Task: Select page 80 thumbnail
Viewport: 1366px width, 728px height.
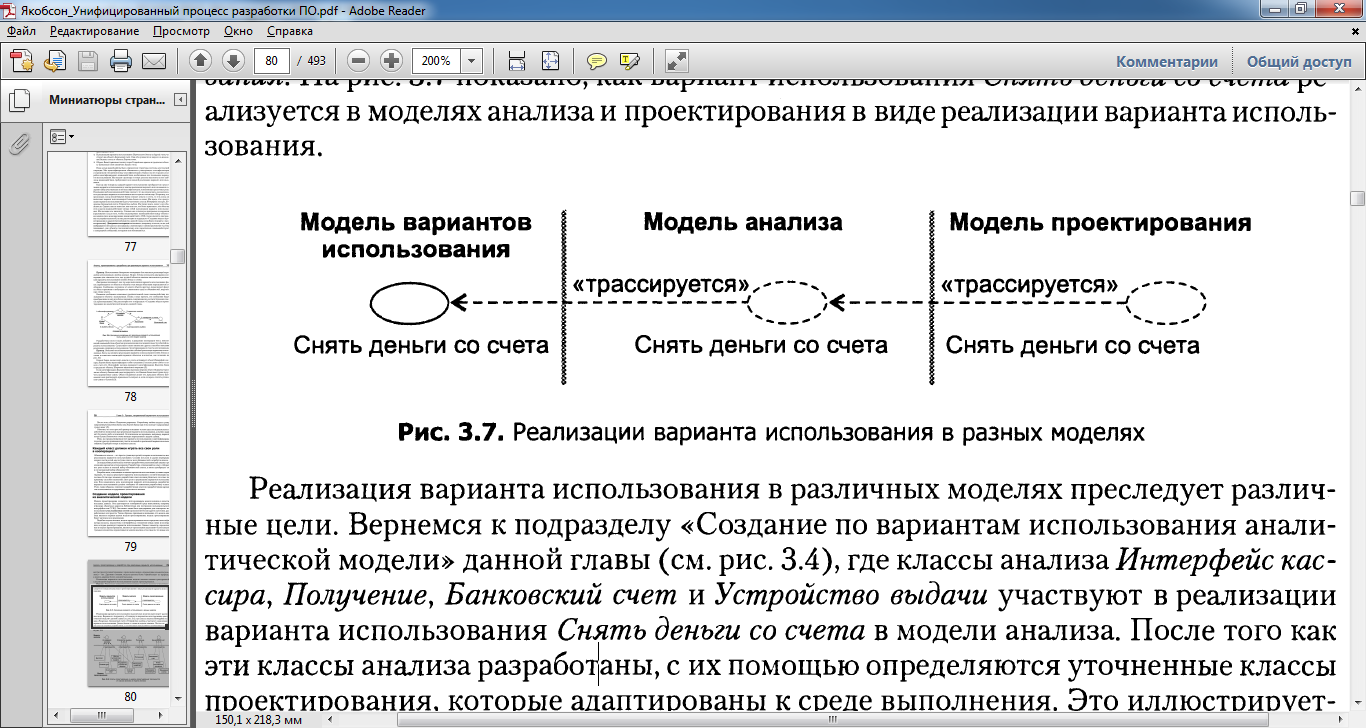Action: click(x=129, y=621)
